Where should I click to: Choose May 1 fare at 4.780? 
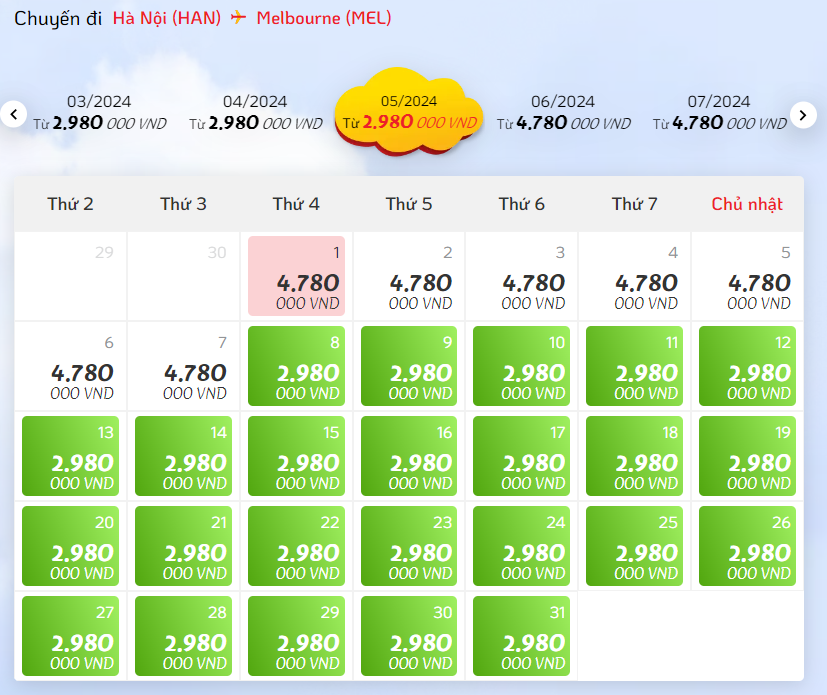click(x=296, y=276)
